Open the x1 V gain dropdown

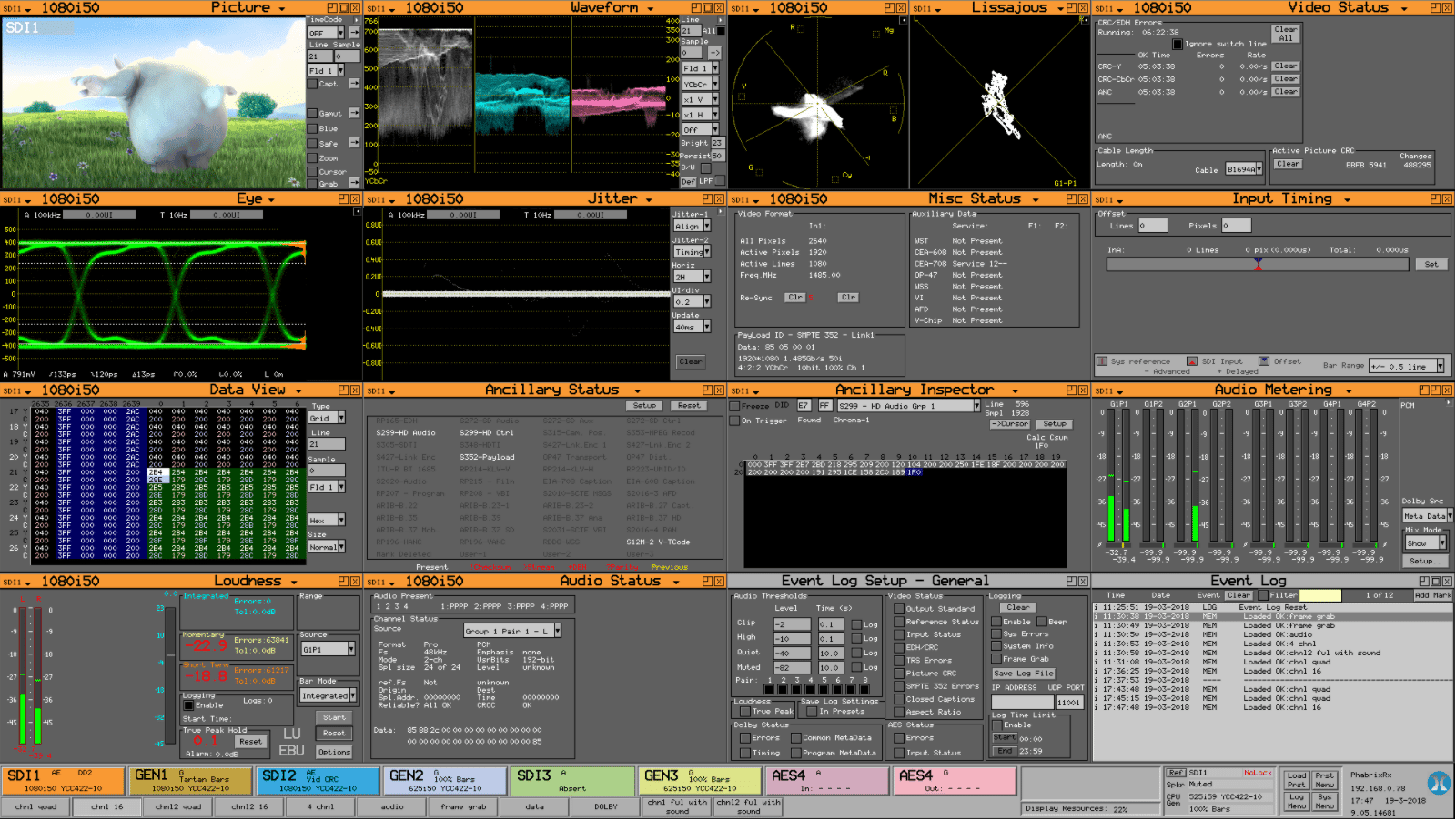(701, 99)
